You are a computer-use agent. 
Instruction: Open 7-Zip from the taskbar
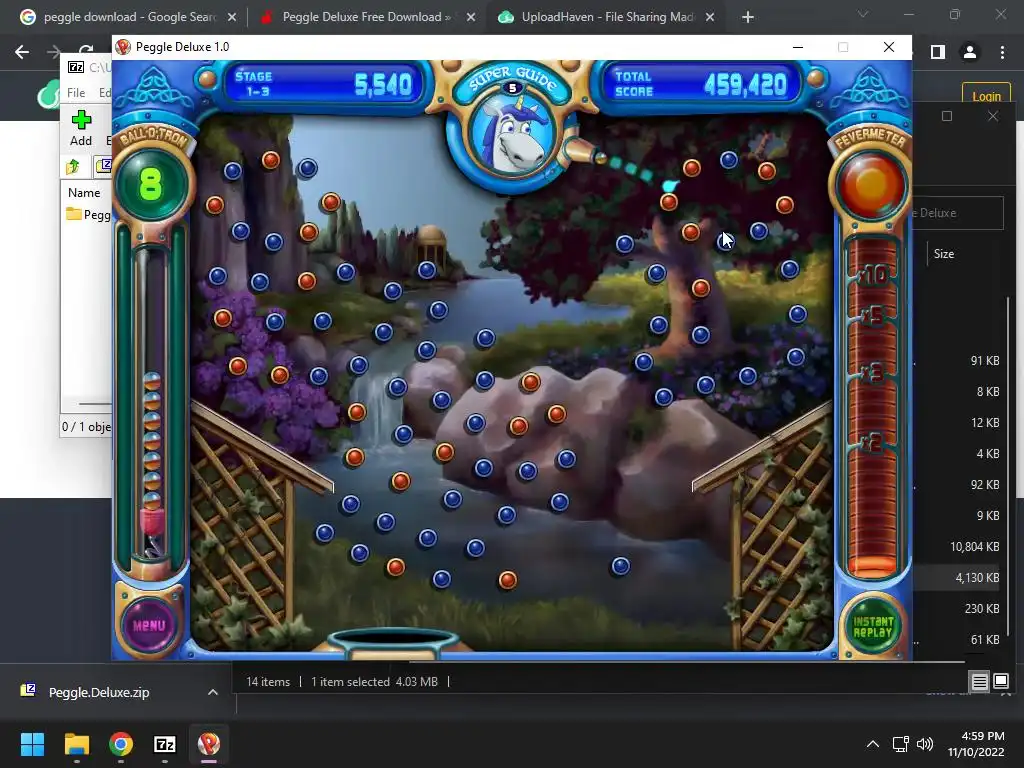coord(165,744)
